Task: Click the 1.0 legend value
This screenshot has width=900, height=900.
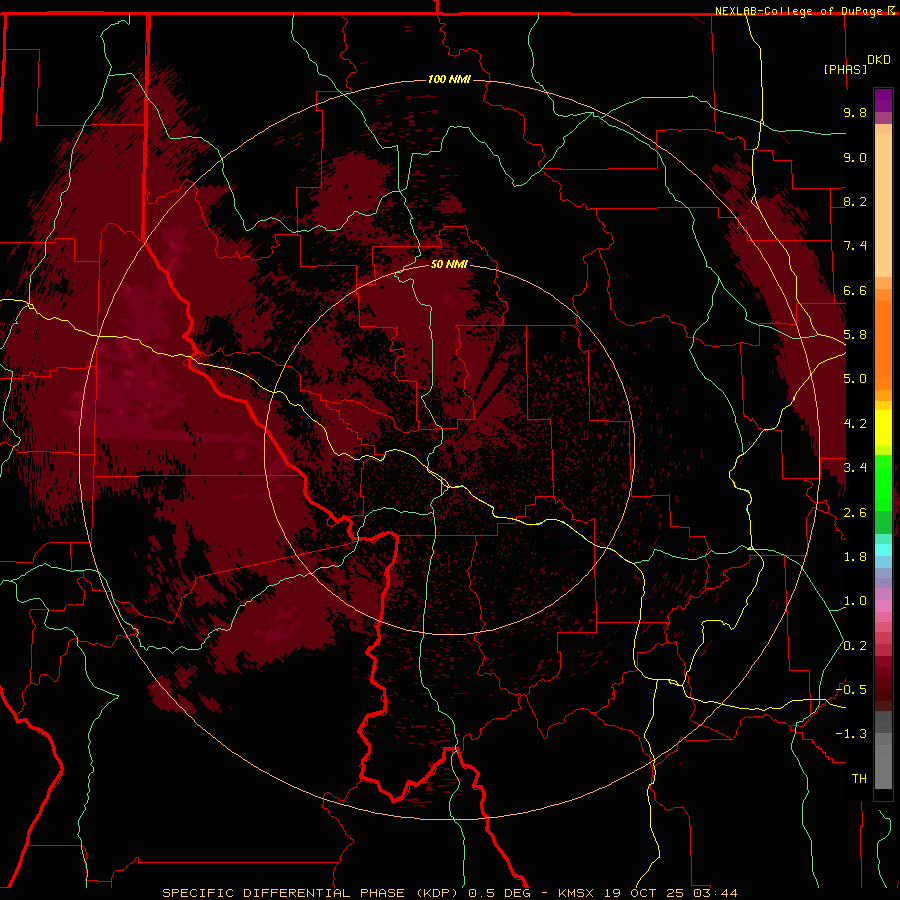Action: [855, 601]
